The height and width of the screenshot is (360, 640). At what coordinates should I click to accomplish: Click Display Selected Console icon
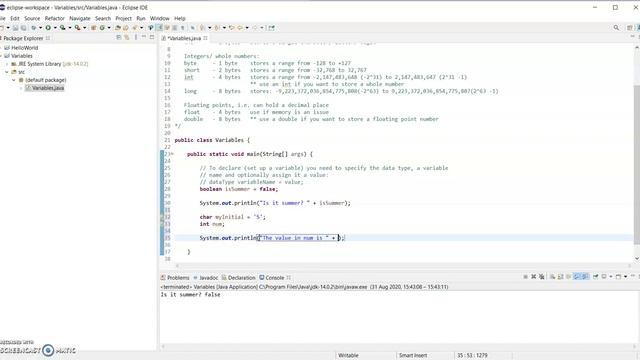pos(604,277)
